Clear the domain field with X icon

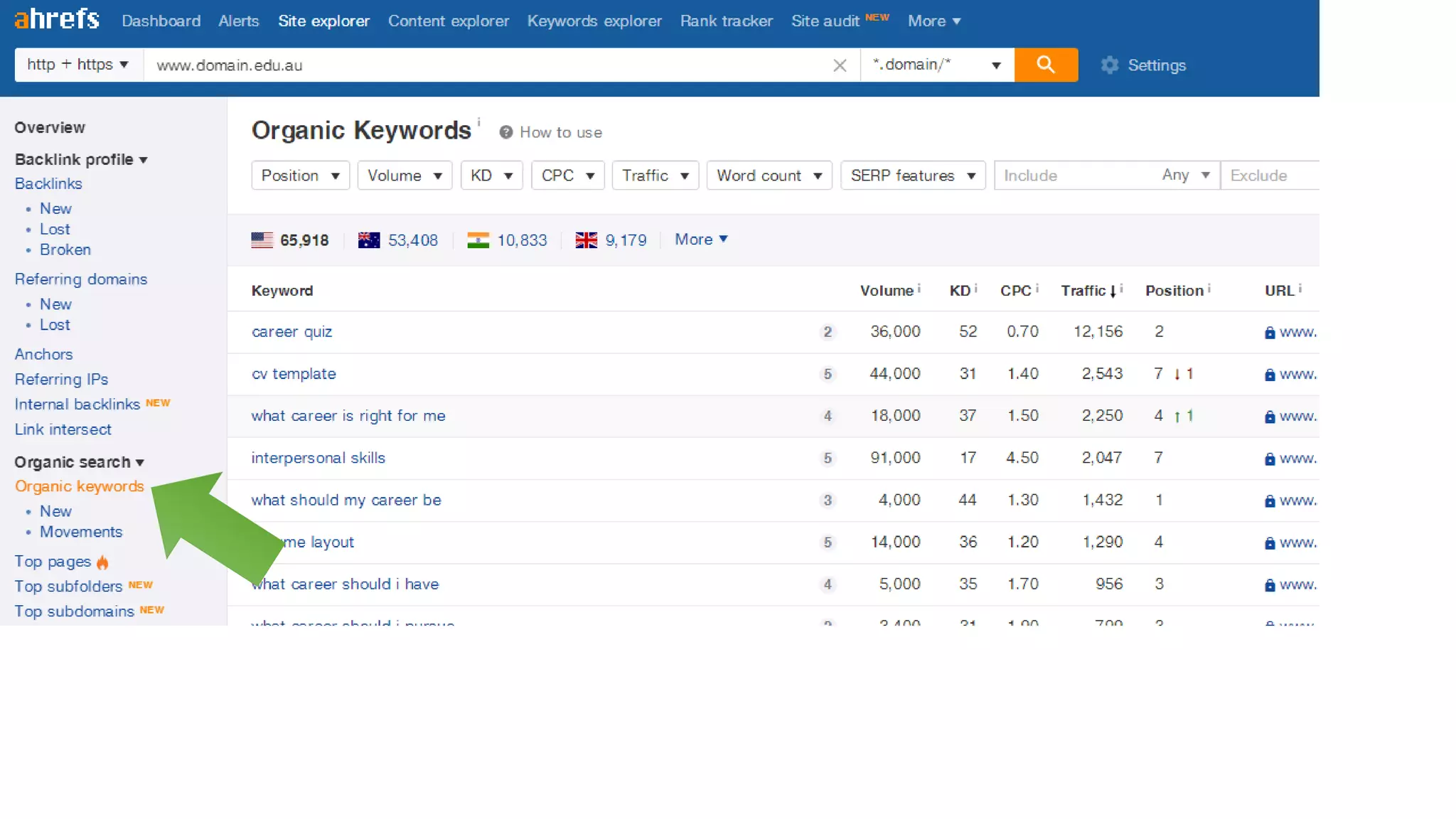point(839,65)
